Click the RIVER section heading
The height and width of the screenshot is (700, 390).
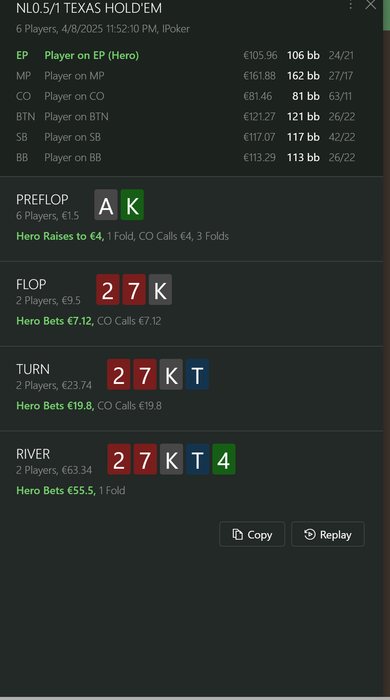click(33, 454)
